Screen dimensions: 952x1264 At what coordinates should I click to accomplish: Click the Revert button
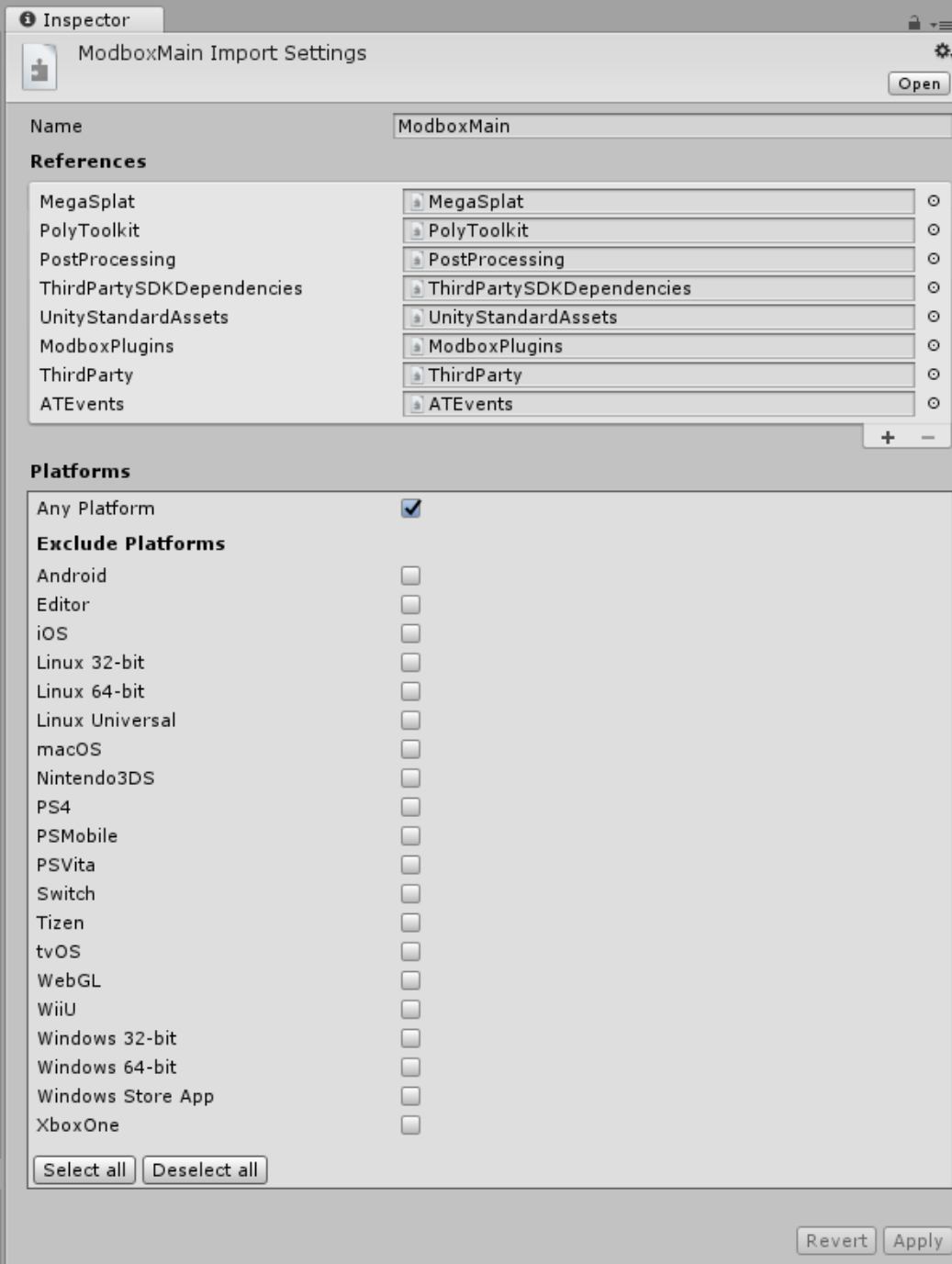[x=836, y=1241]
